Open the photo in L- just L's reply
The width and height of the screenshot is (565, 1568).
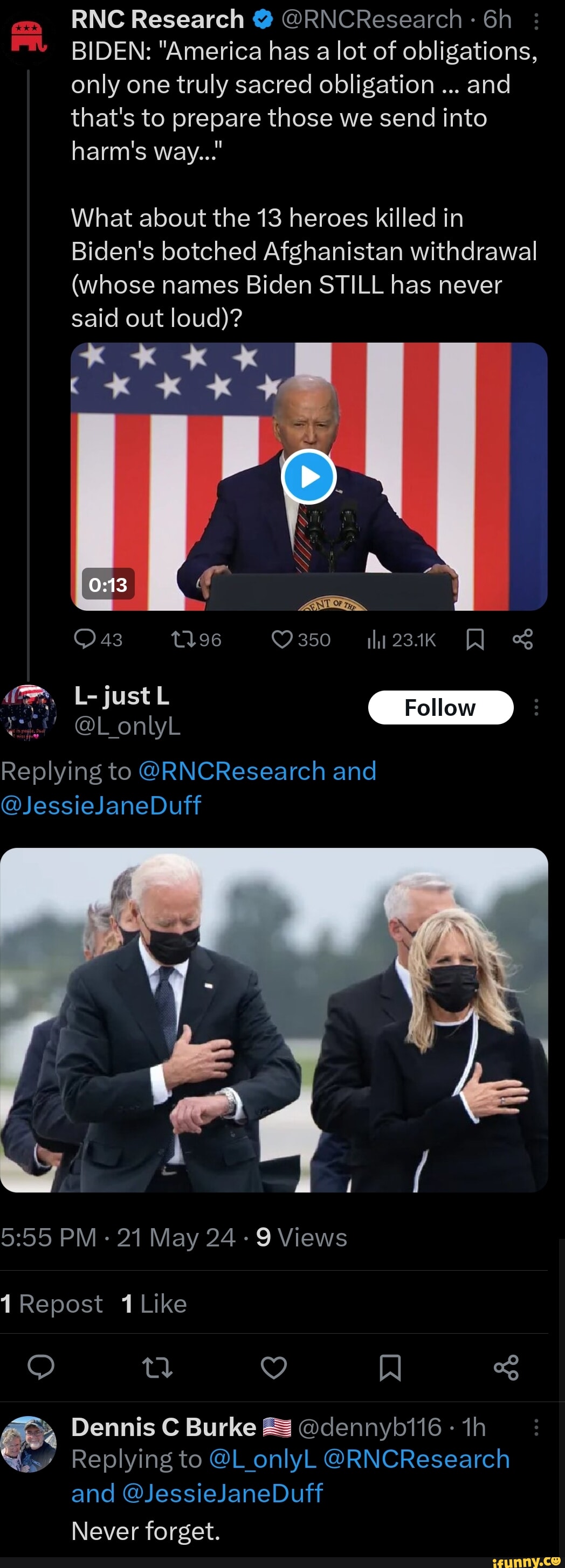tap(274, 1020)
